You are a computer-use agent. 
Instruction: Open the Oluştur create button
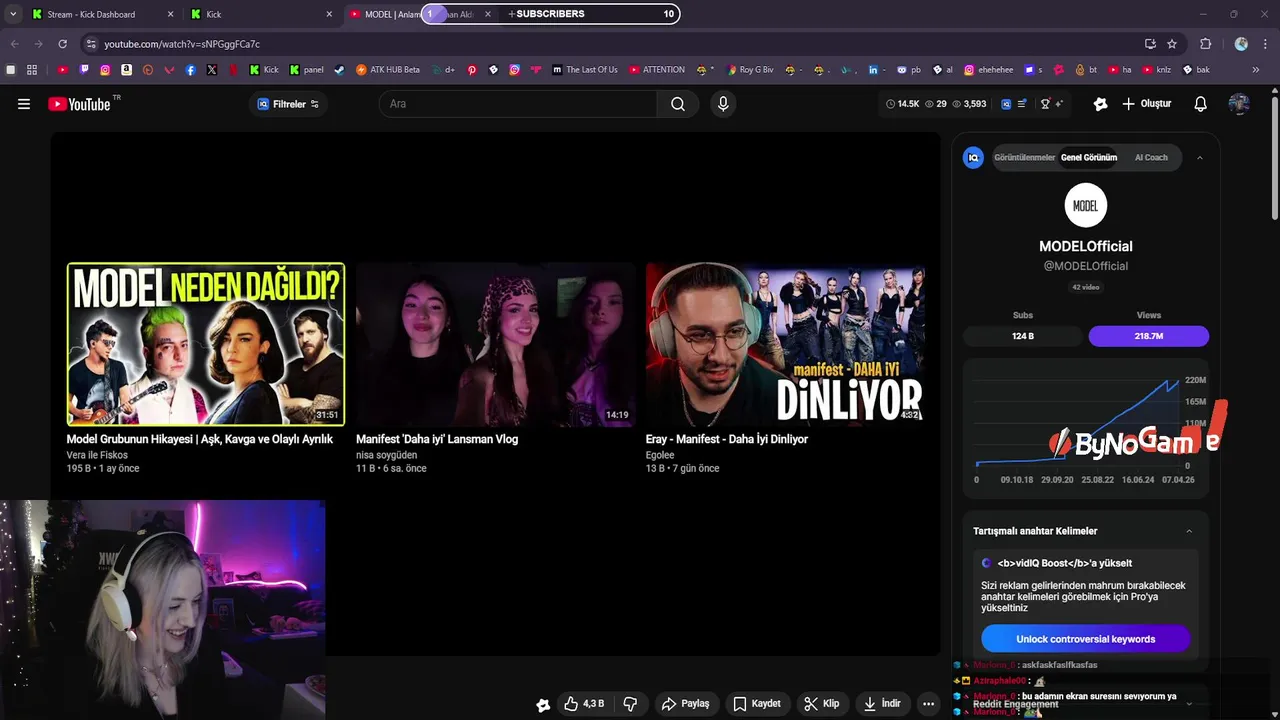pos(1147,104)
